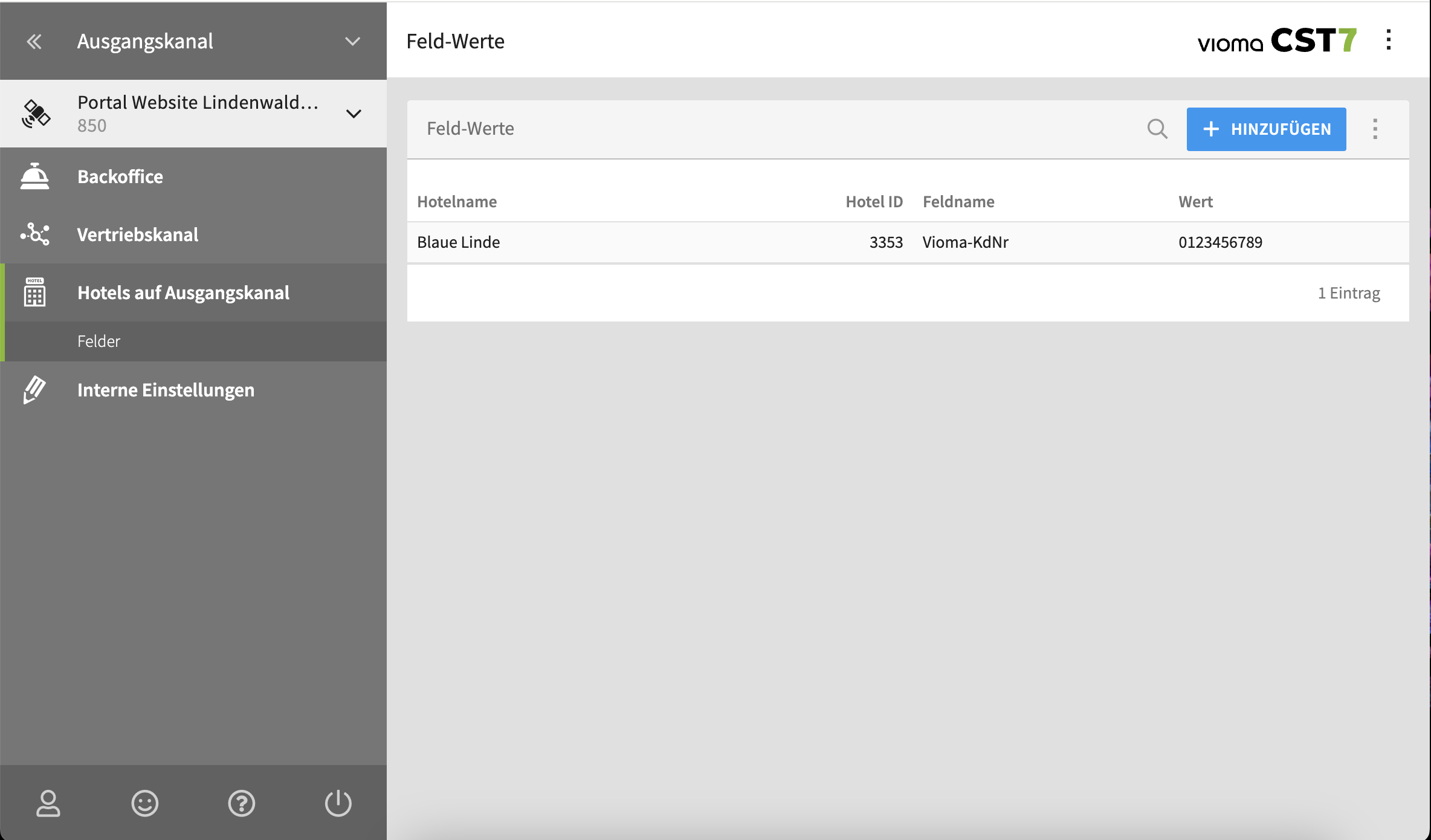1431x840 pixels.
Task: Sort by Hotelname column header
Action: point(457,201)
